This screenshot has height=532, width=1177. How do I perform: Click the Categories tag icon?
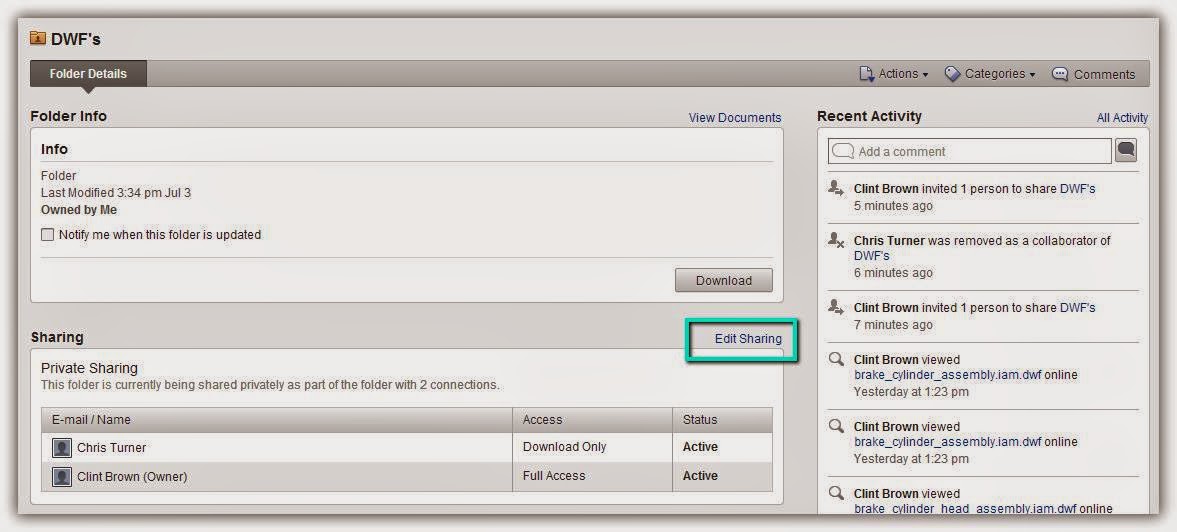(x=953, y=74)
